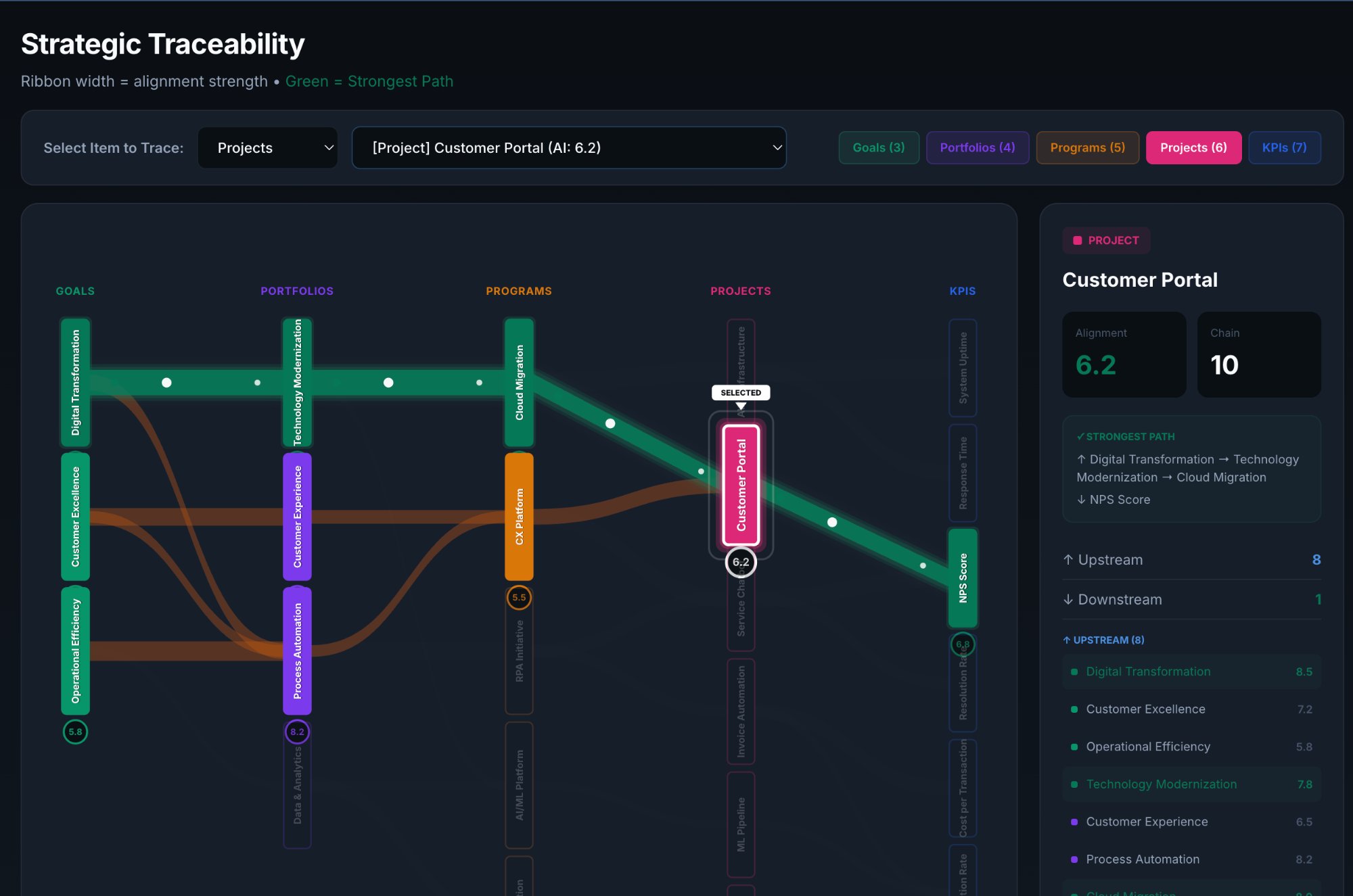Toggle the Goals (3) filter chip
This screenshot has width=1353, height=896.
tap(878, 147)
